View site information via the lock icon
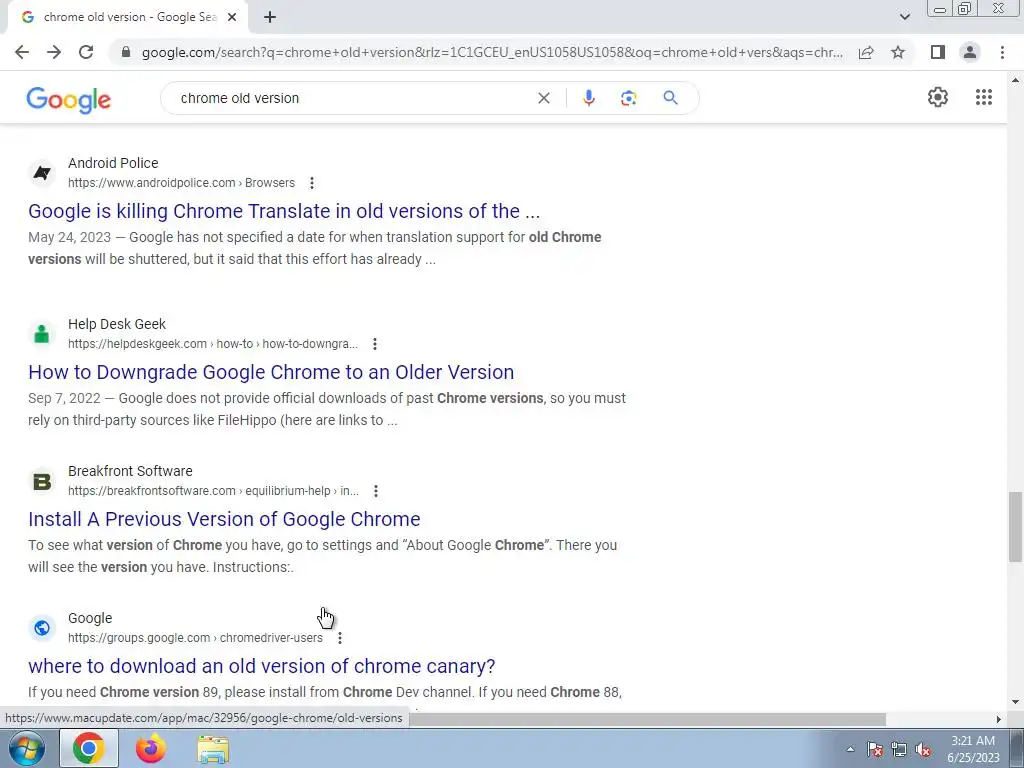The image size is (1024, 768). (x=126, y=52)
